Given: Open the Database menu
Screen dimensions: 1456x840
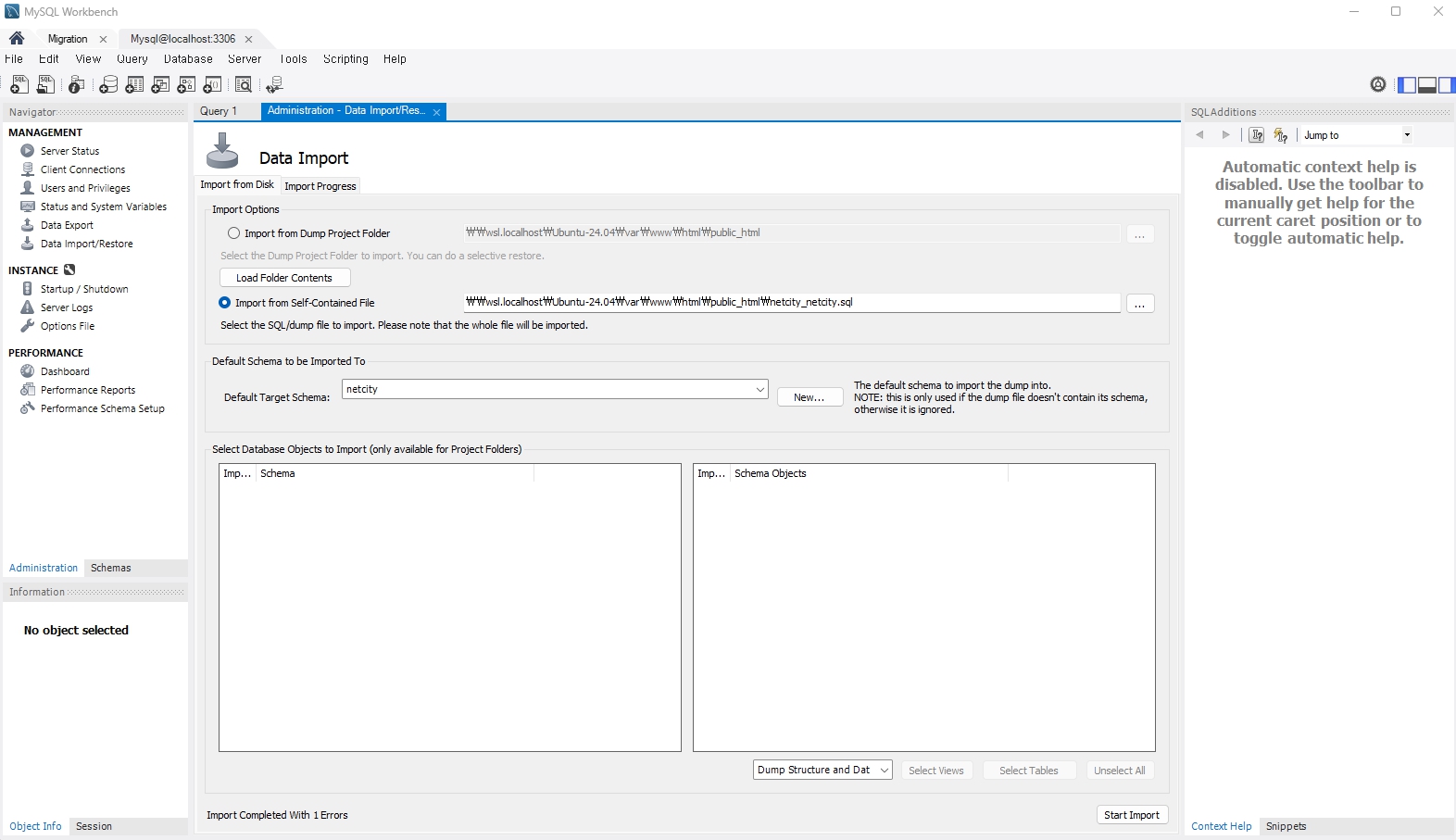Looking at the screenshot, I should tap(188, 59).
